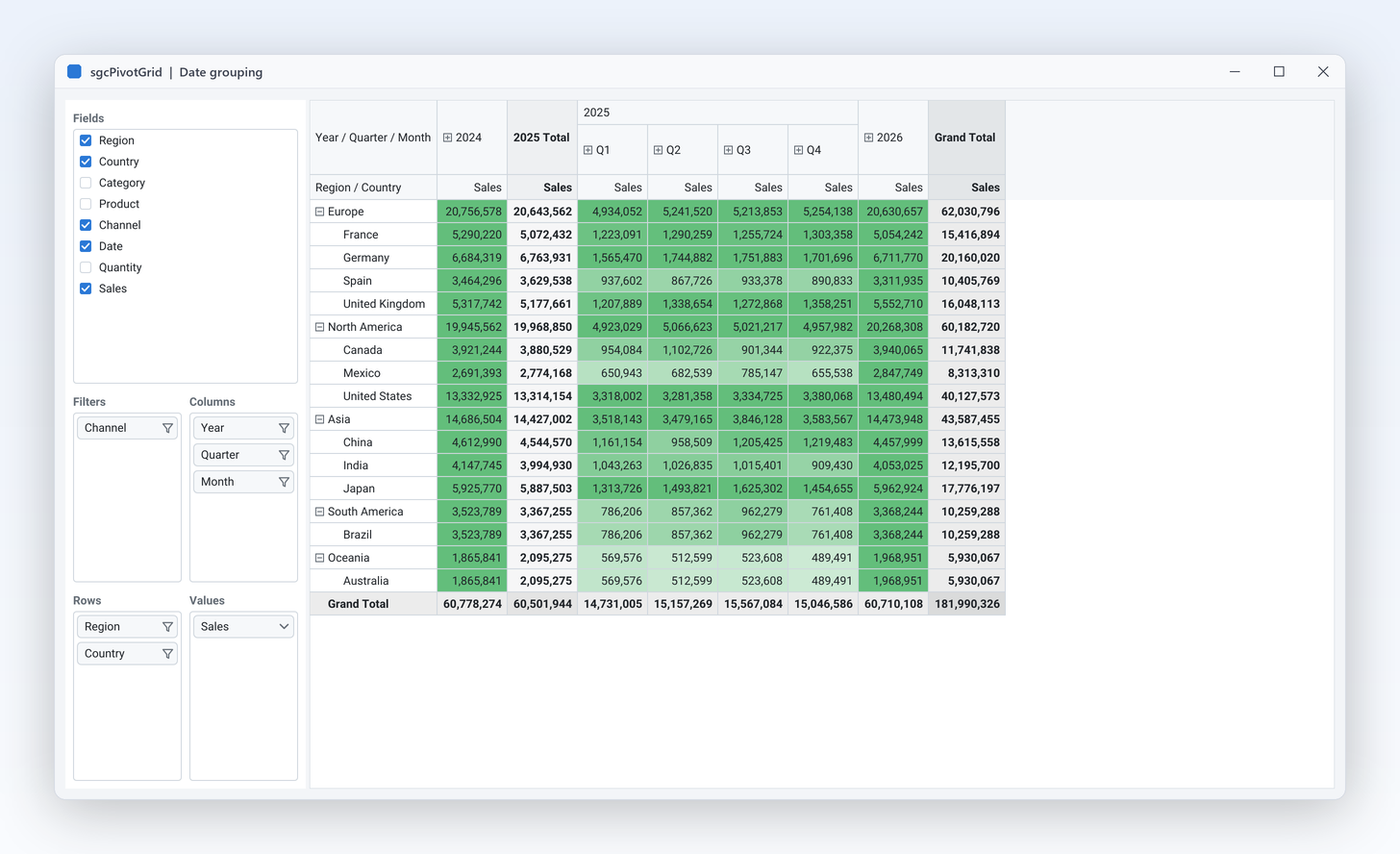
Task: Maximize the sgcPivotGrid window
Action: click(1279, 72)
